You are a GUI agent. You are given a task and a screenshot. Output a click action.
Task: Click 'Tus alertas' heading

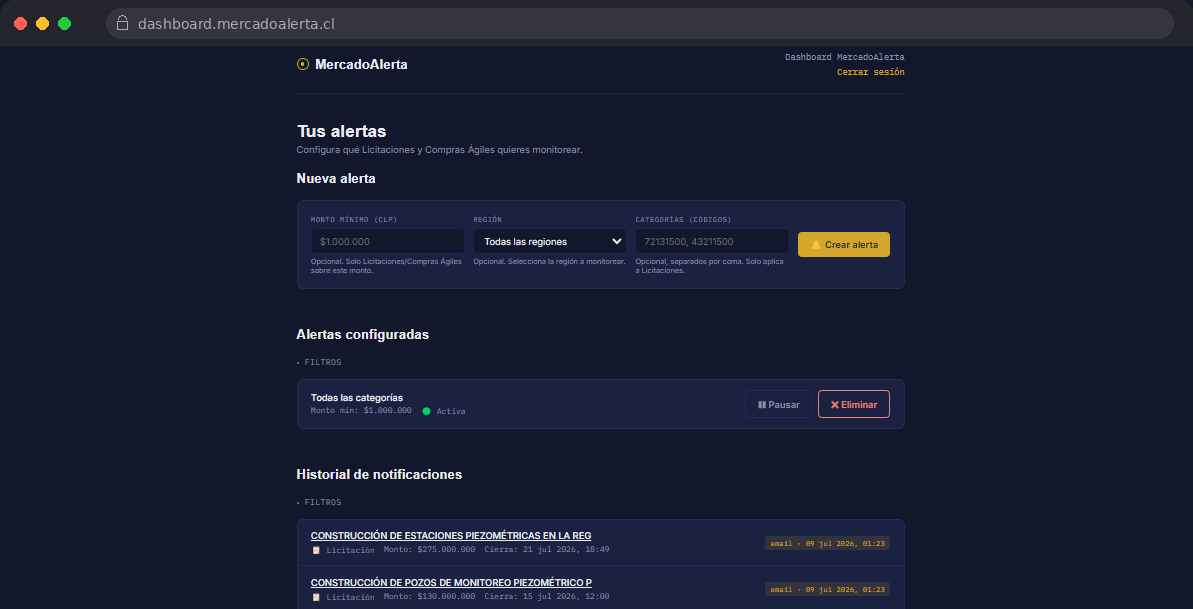pyautogui.click(x=342, y=131)
